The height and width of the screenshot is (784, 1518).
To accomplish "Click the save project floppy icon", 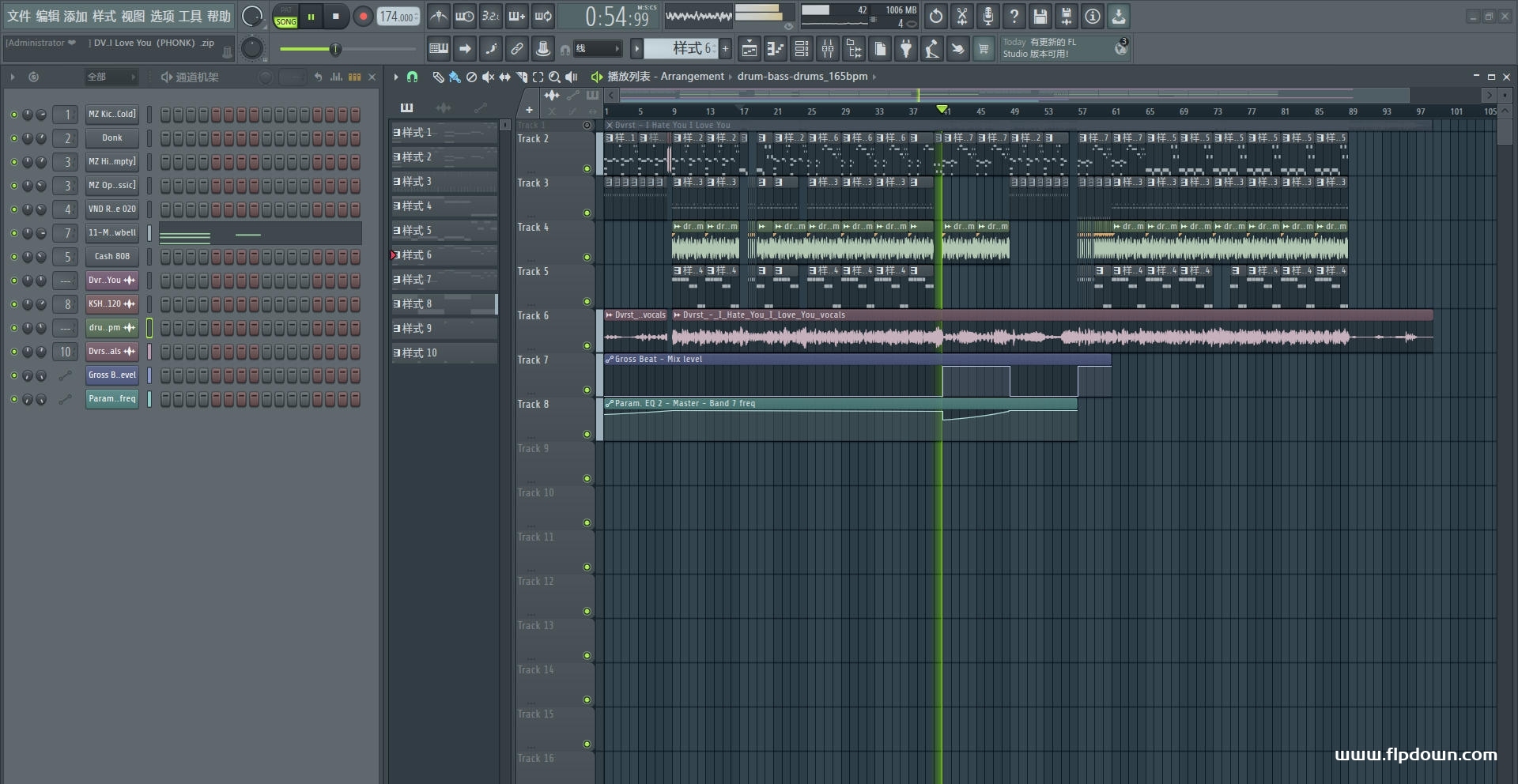I will [x=1040, y=16].
